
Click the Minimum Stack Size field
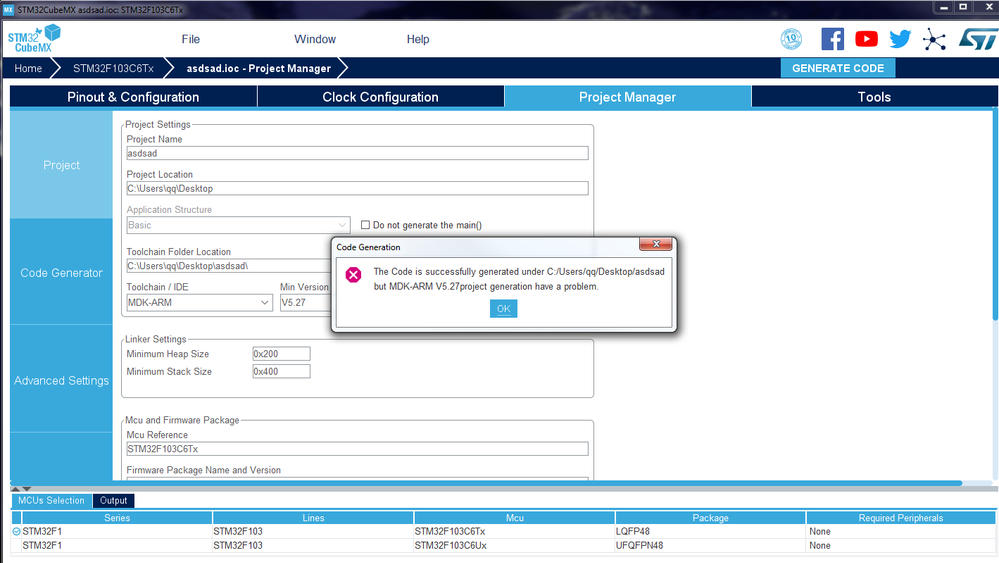[x=281, y=371]
